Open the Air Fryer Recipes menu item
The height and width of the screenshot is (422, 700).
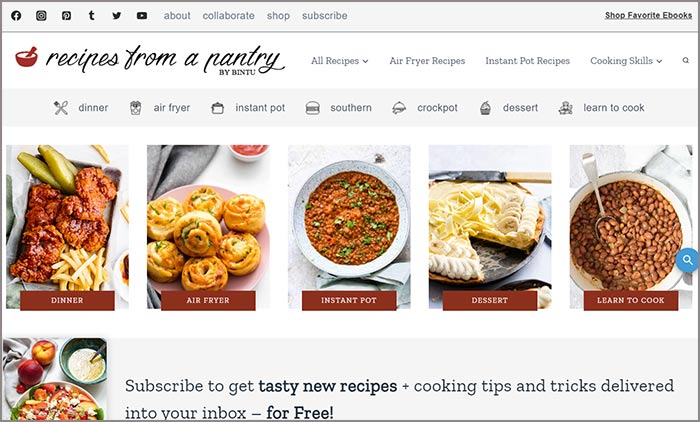click(427, 61)
